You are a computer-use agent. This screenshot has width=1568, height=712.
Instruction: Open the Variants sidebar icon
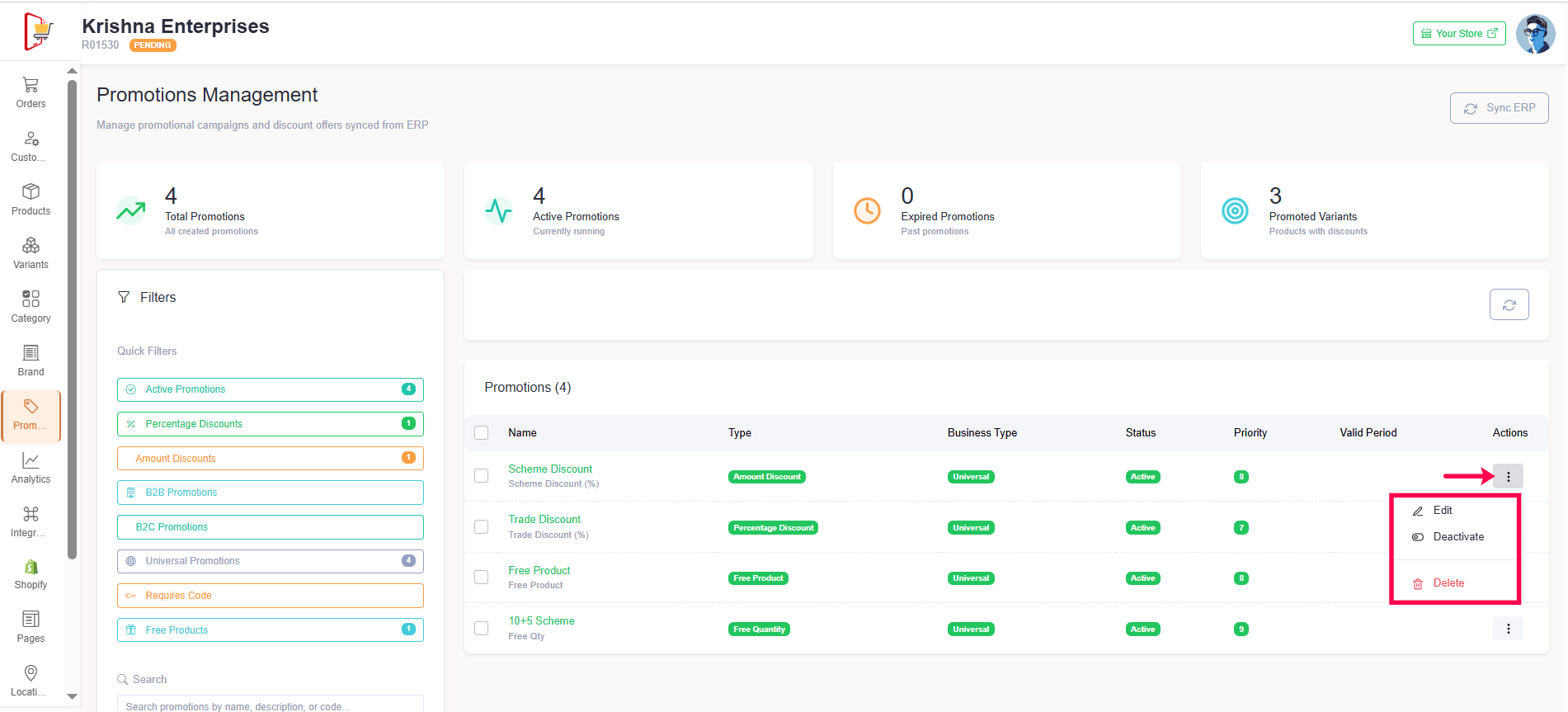pyautogui.click(x=31, y=253)
